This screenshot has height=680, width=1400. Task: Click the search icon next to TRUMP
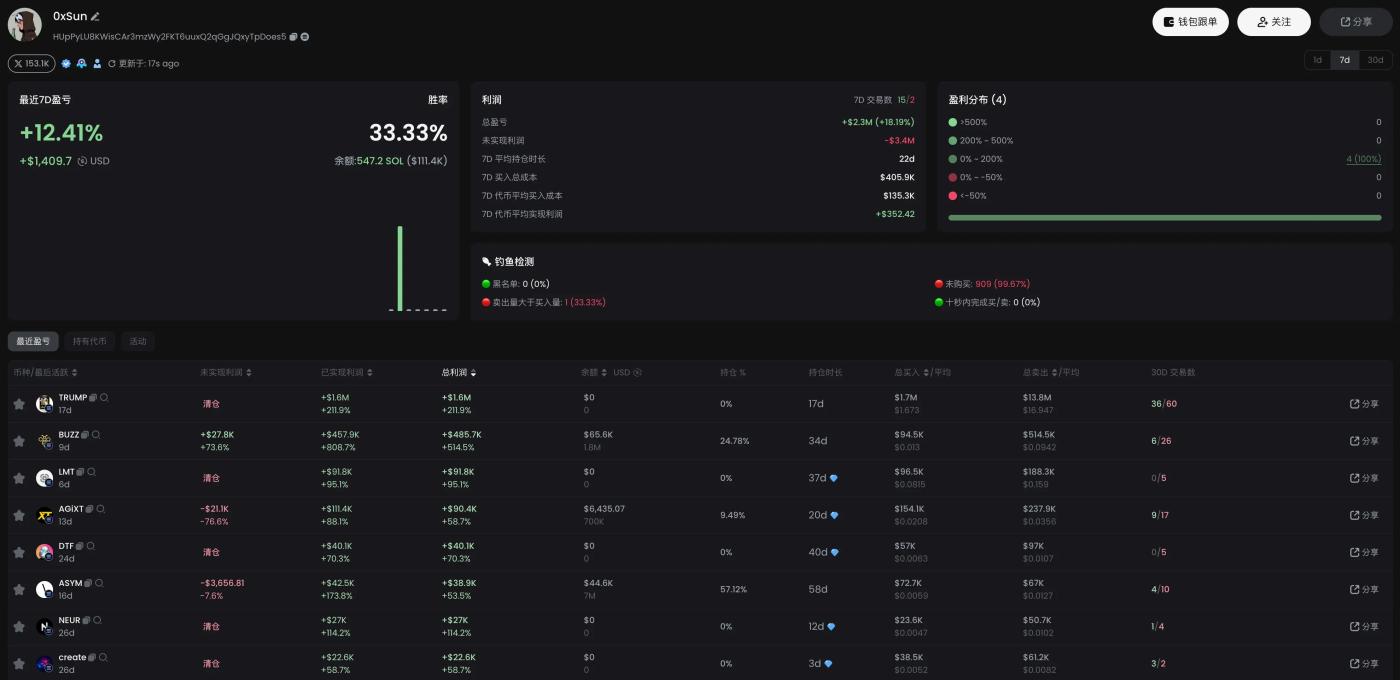[104, 398]
